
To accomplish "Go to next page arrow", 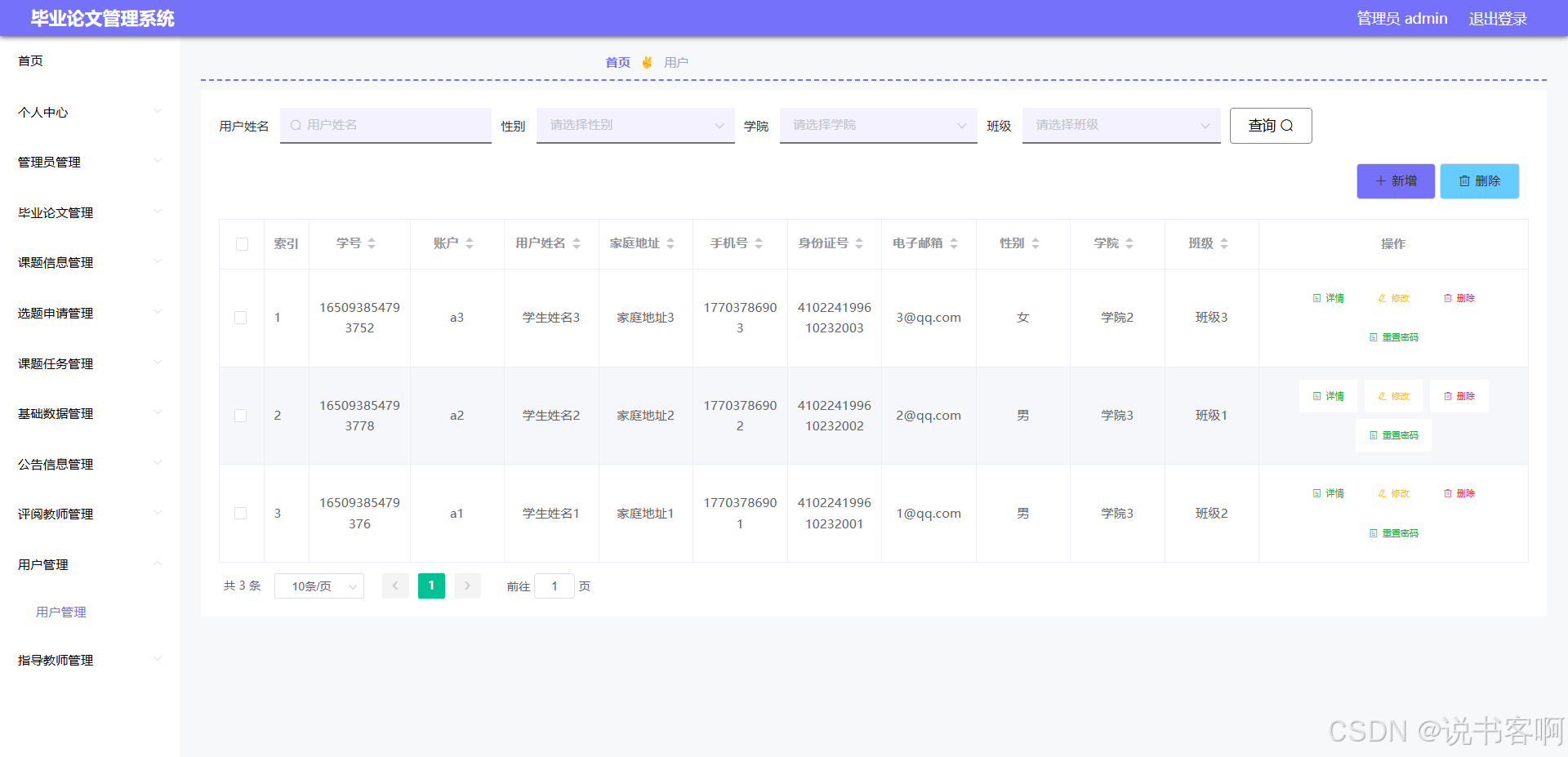I will [467, 586].
